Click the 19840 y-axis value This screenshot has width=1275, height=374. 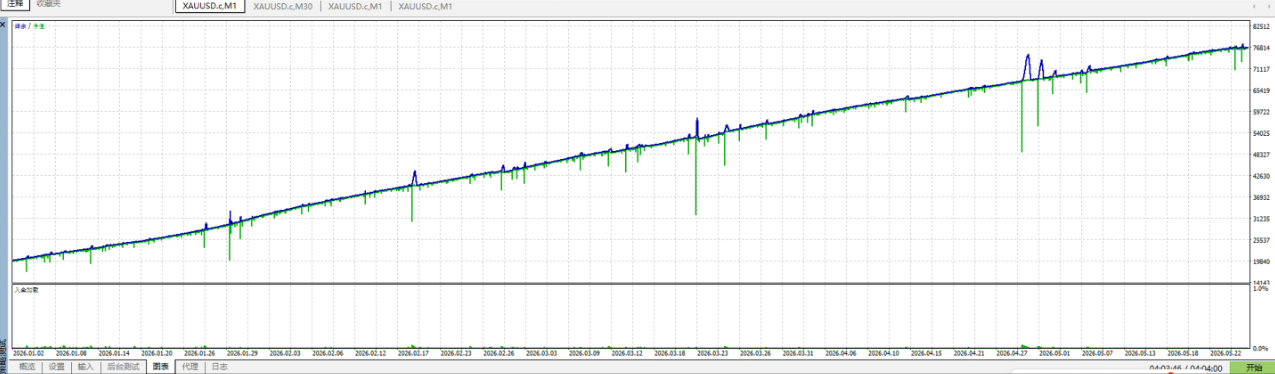coord(1261,261)
